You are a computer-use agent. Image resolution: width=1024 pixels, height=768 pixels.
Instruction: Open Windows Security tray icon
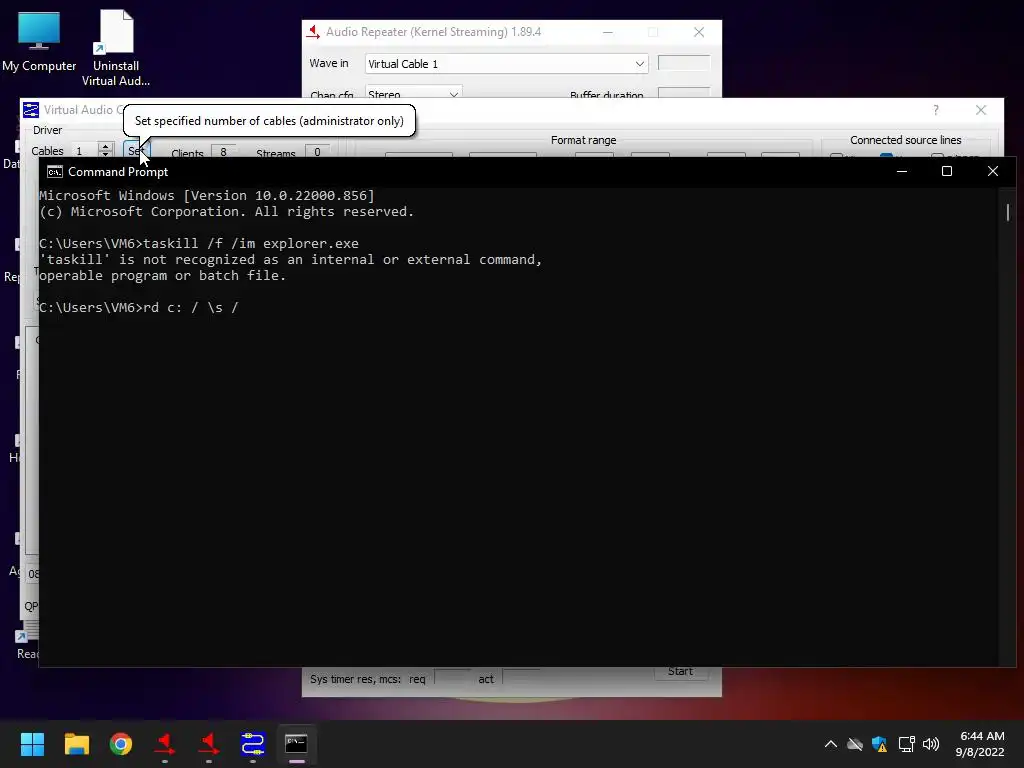[880, 744]
